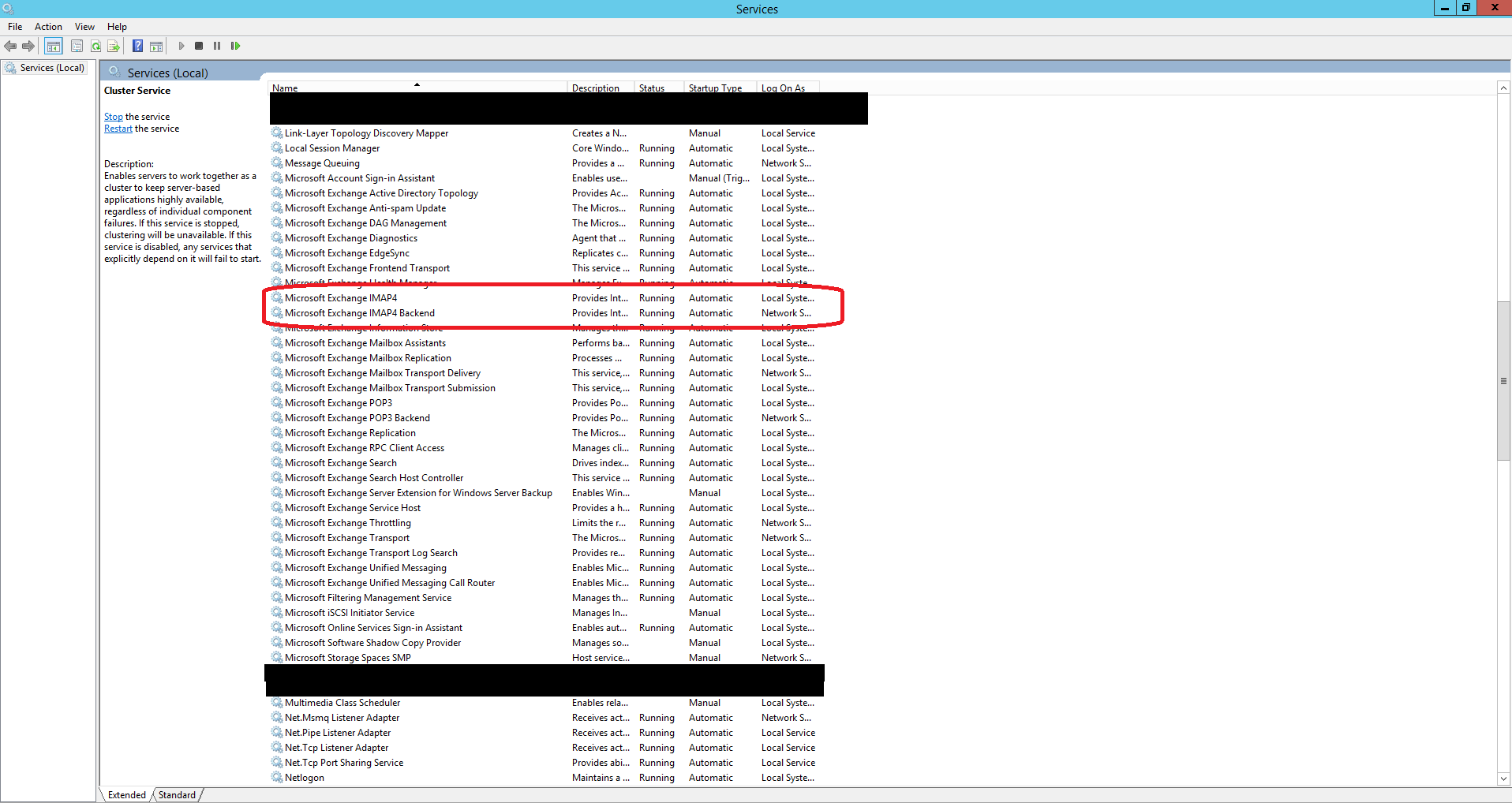Select Microsoft Exchange Active Directory Topology service name
This screenshot has width=1512, height=803.
point(381,193)
